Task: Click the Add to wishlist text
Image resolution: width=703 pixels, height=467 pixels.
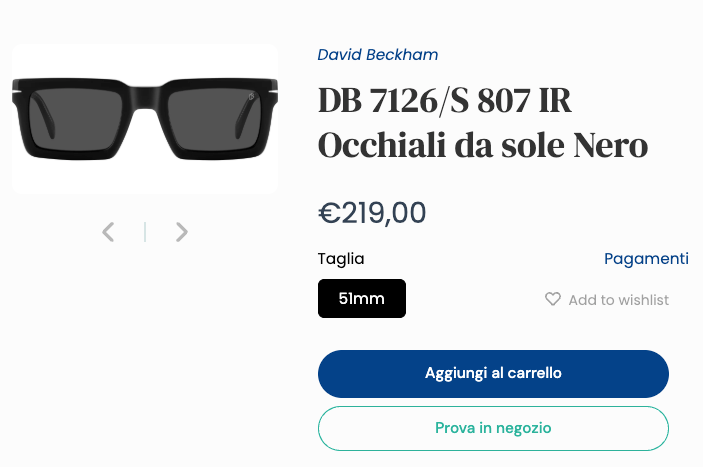Action: click(x=618, y=300)
